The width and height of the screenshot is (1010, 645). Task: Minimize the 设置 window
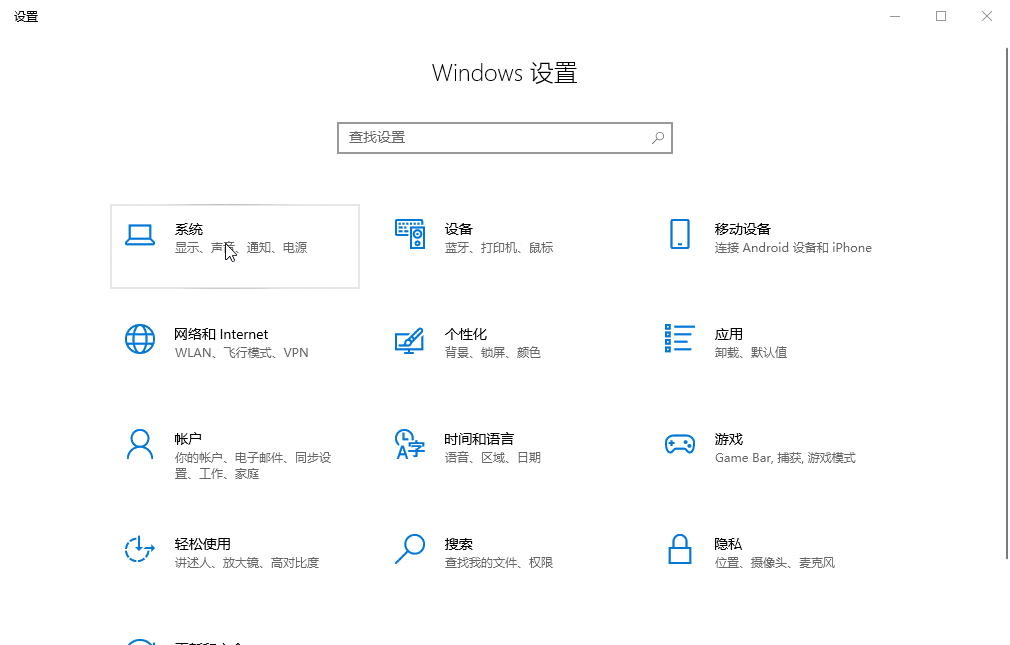pos(894,16)
